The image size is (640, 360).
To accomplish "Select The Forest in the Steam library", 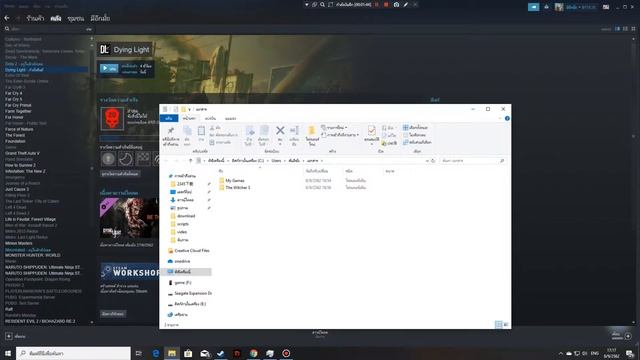I will 15,135.
